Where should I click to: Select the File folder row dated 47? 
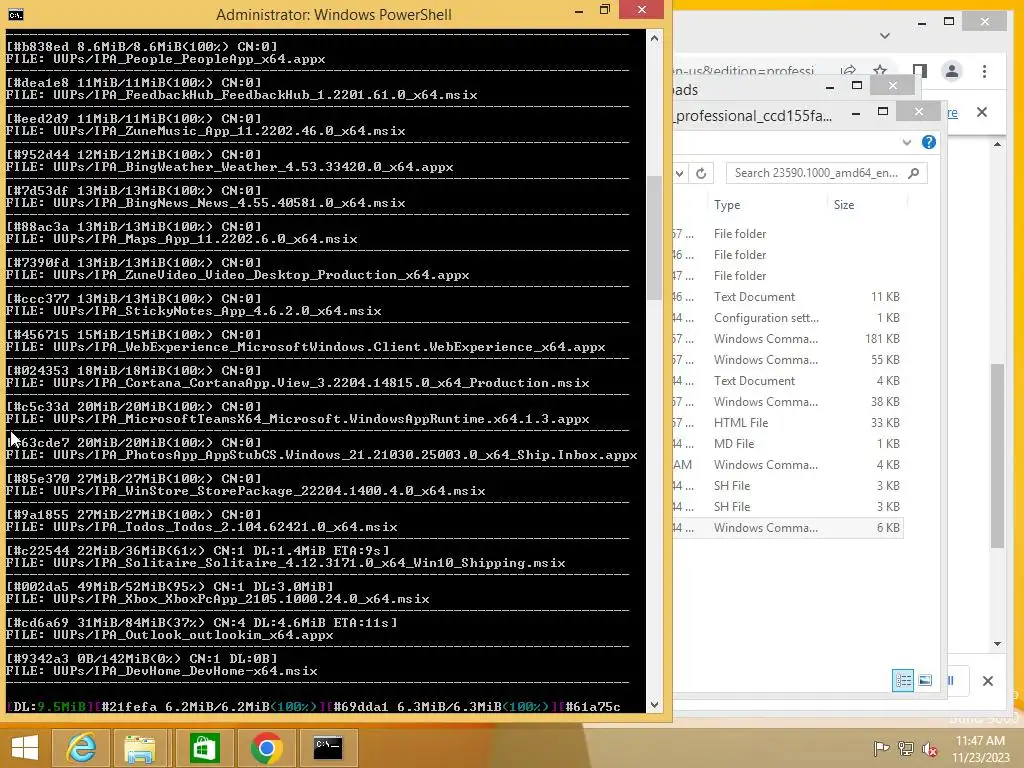coord(788,276)
